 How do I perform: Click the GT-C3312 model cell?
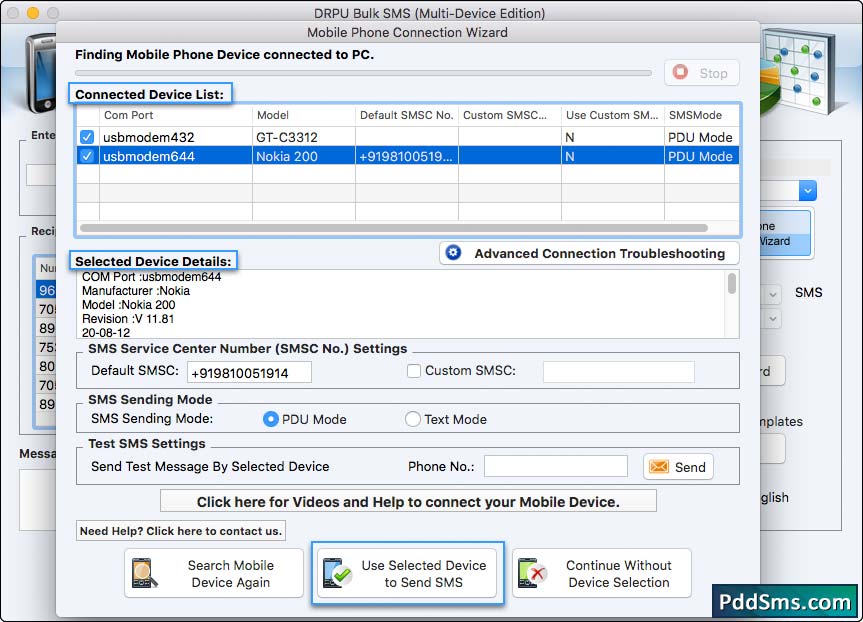click(304, 137)
